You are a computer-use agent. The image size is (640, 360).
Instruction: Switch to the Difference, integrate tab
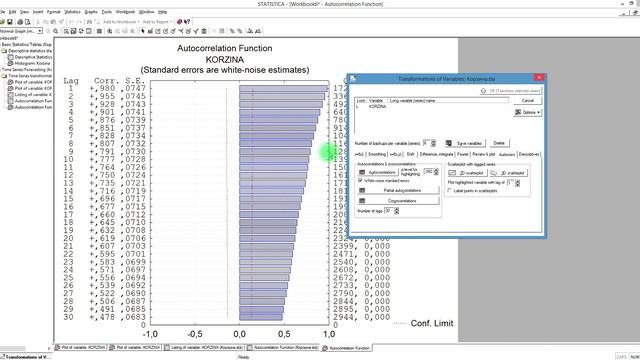click(436, 154)
